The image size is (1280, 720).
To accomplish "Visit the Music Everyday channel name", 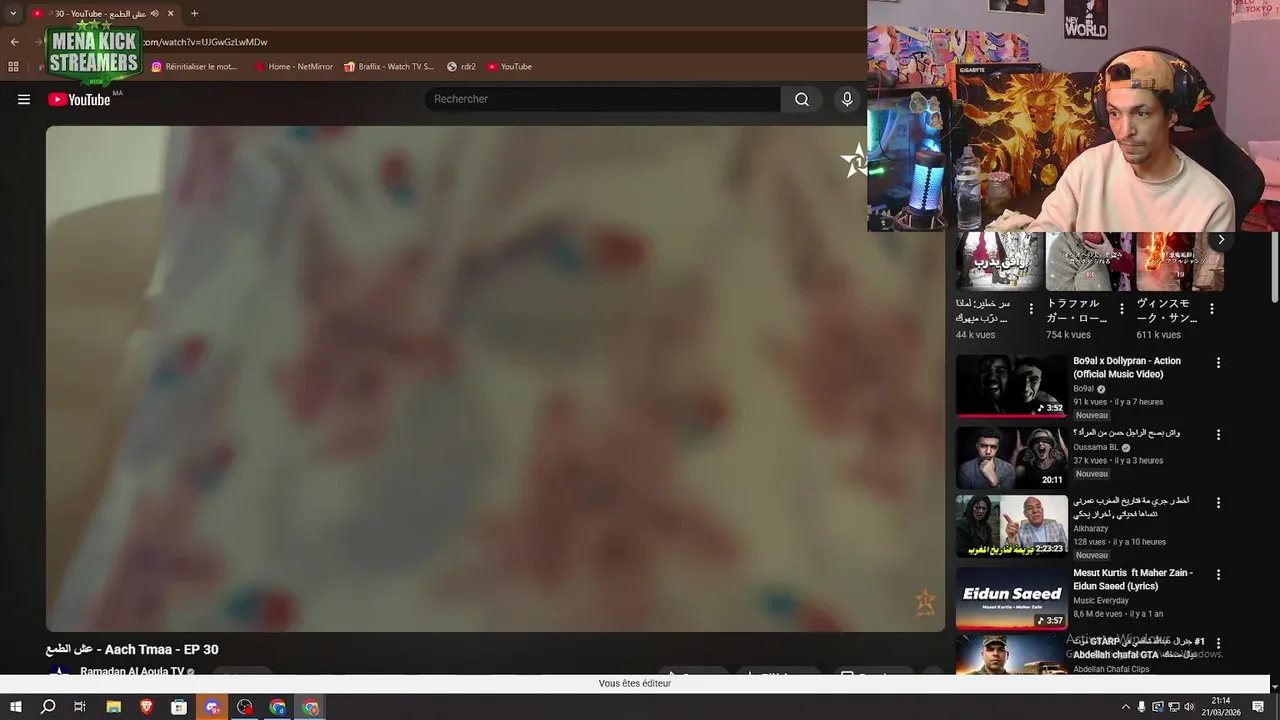I will click(1101, 601).
